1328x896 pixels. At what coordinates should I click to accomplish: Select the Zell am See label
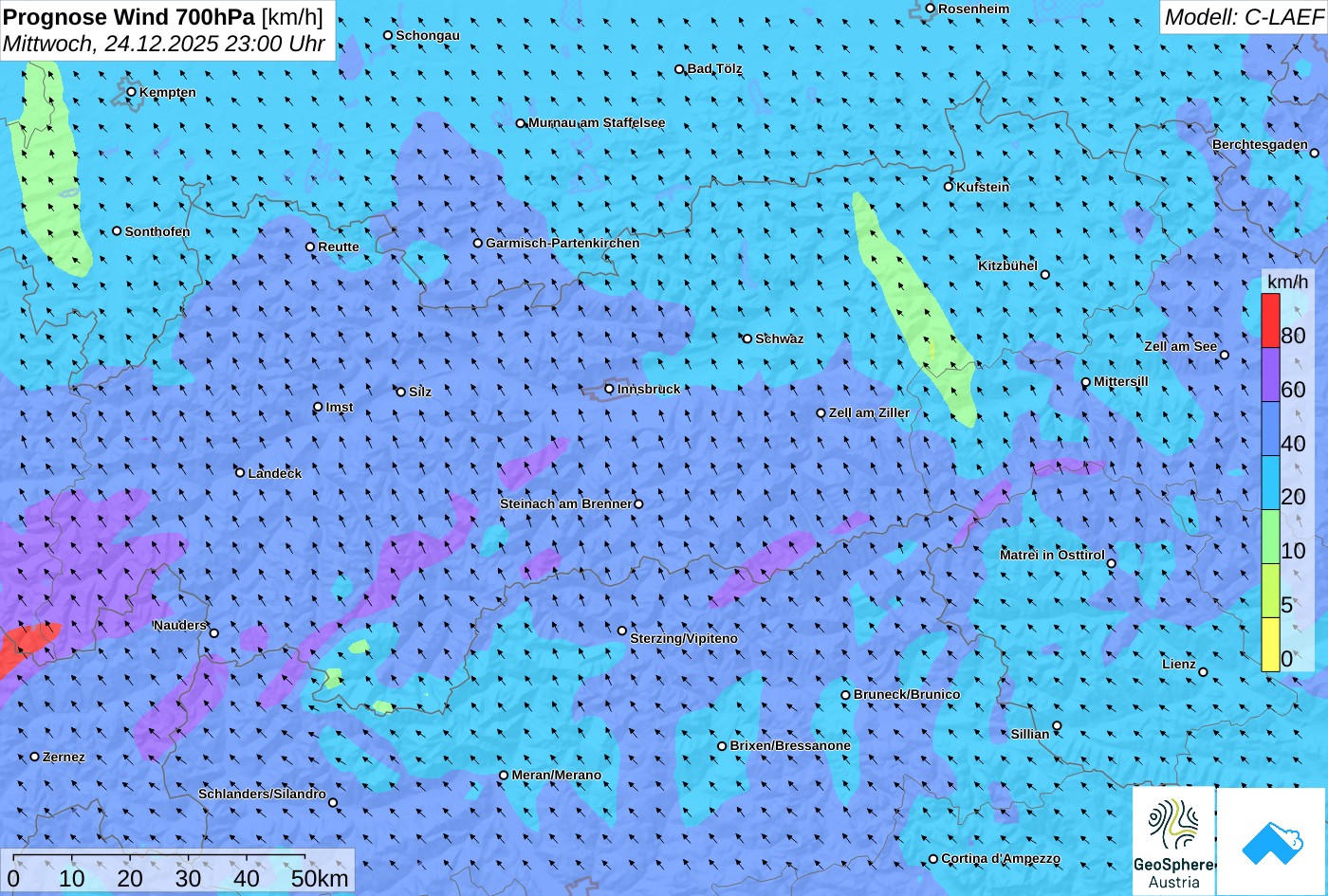[1180, 346]
